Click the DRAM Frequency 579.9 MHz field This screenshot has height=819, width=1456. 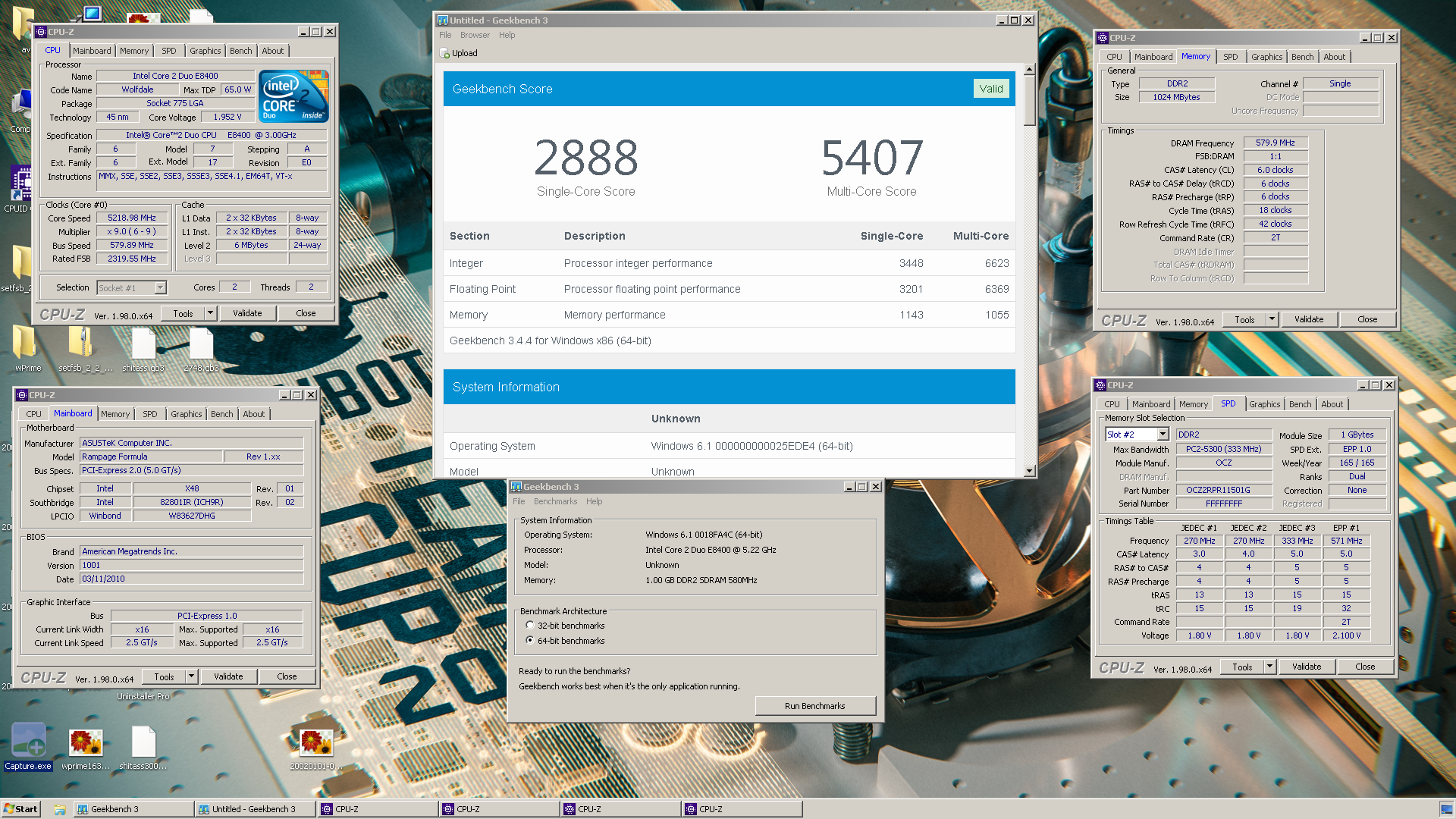pos(1276,143)
